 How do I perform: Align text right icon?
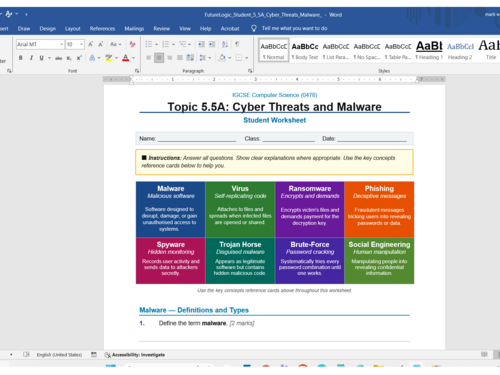coord(169,58)
